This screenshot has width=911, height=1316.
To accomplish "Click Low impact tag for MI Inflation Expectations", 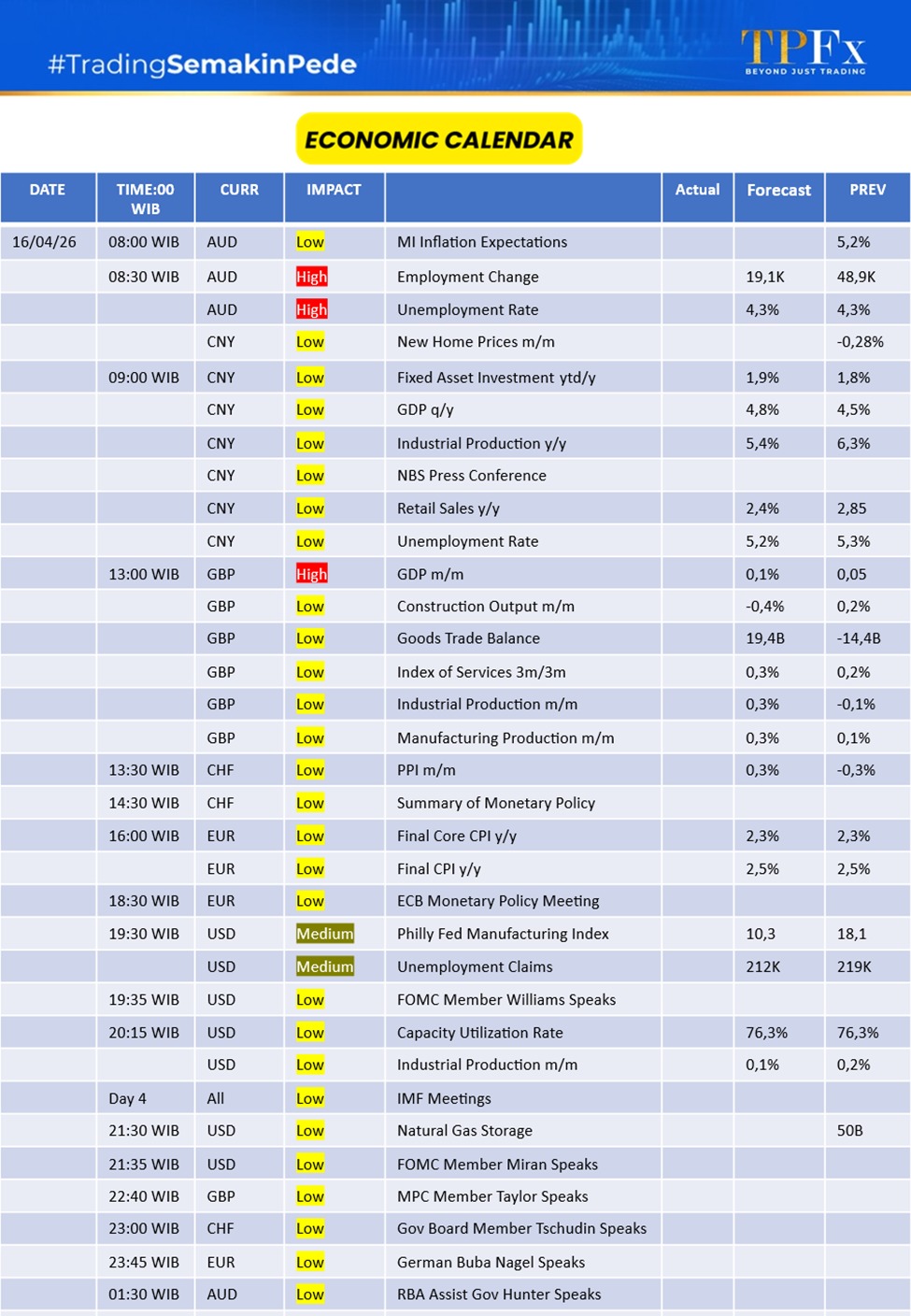I will [x=309, y=242].
